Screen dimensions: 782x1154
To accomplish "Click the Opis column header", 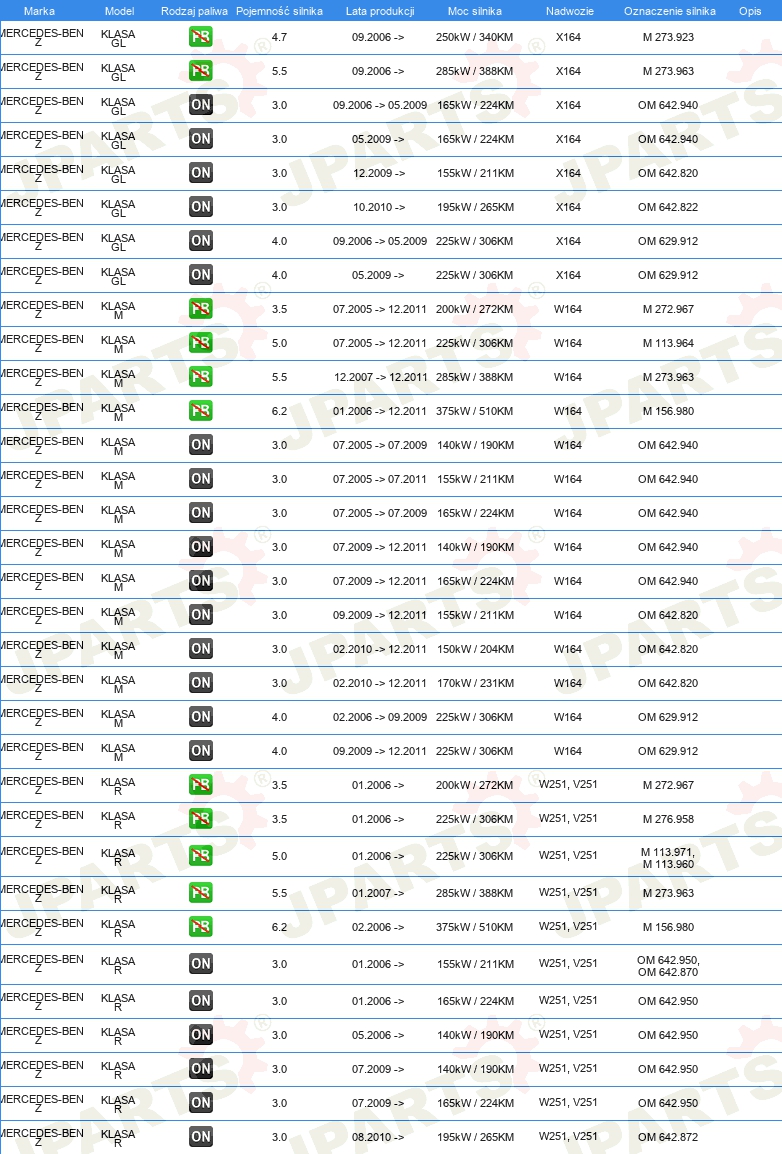I will (750, 11).
